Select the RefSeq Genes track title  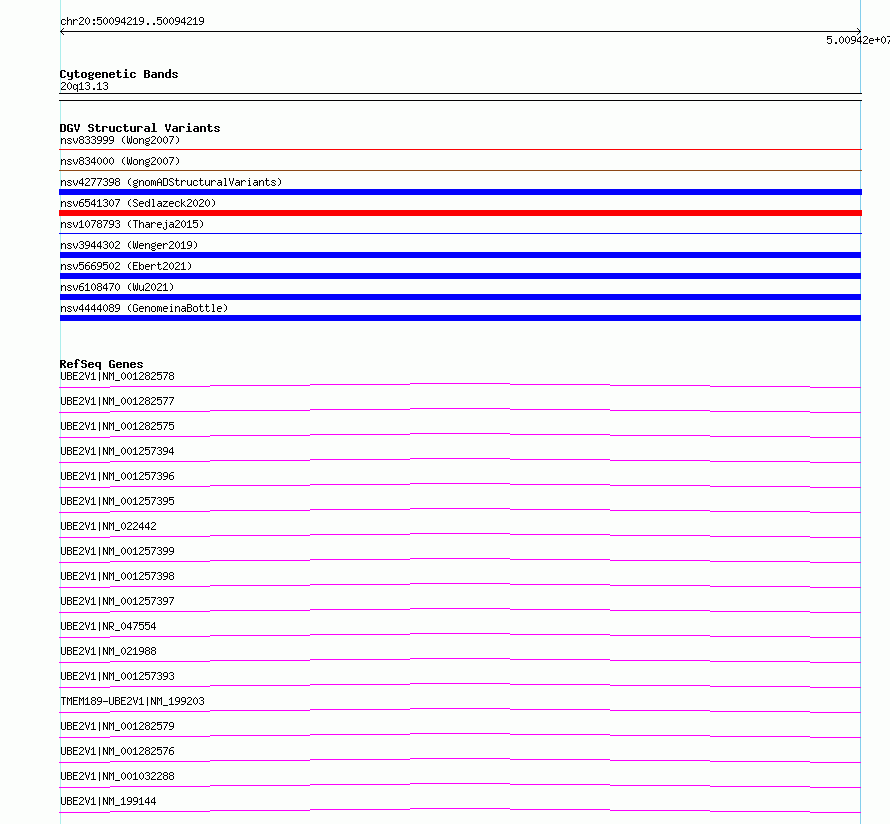[x=101, y=364]
